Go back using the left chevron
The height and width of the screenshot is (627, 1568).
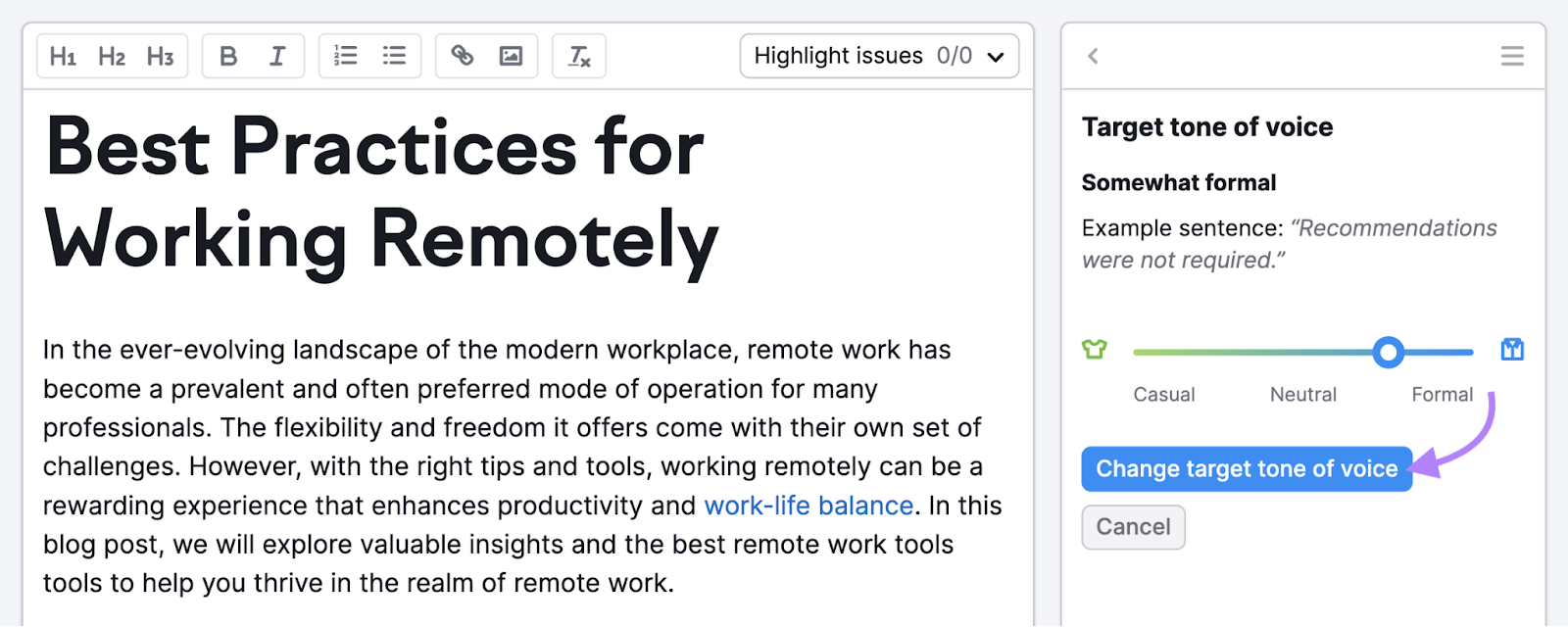[1093, 56]
